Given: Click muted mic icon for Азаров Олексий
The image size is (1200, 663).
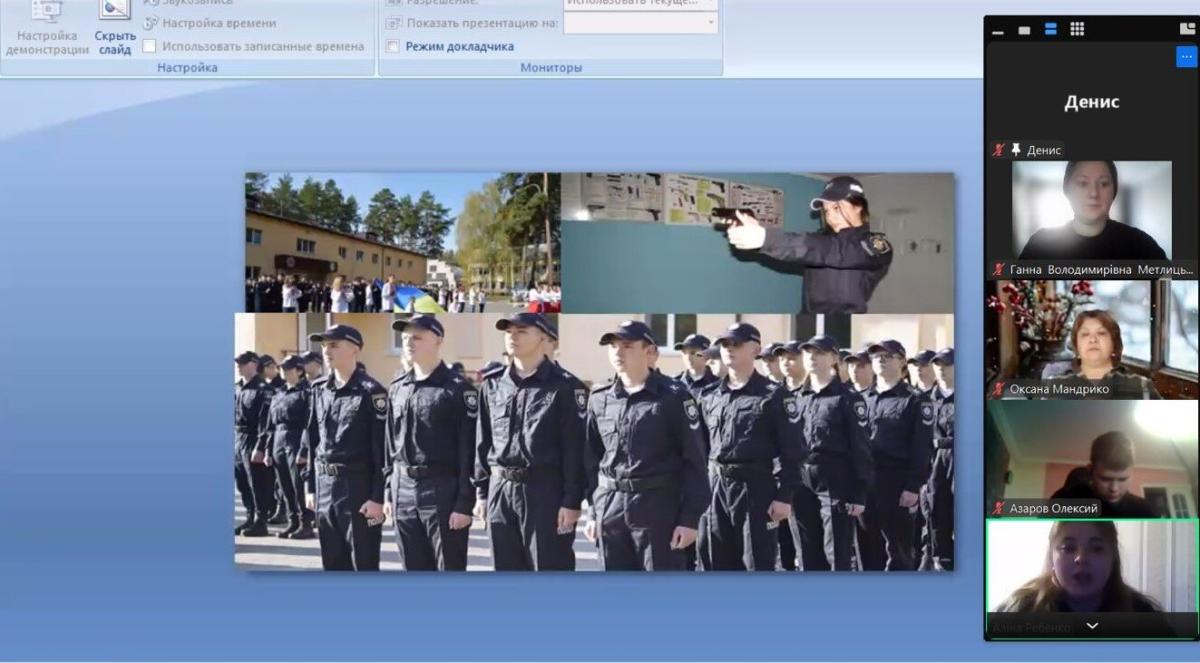Looking at the screenshot, I should (x=998, y=508).
